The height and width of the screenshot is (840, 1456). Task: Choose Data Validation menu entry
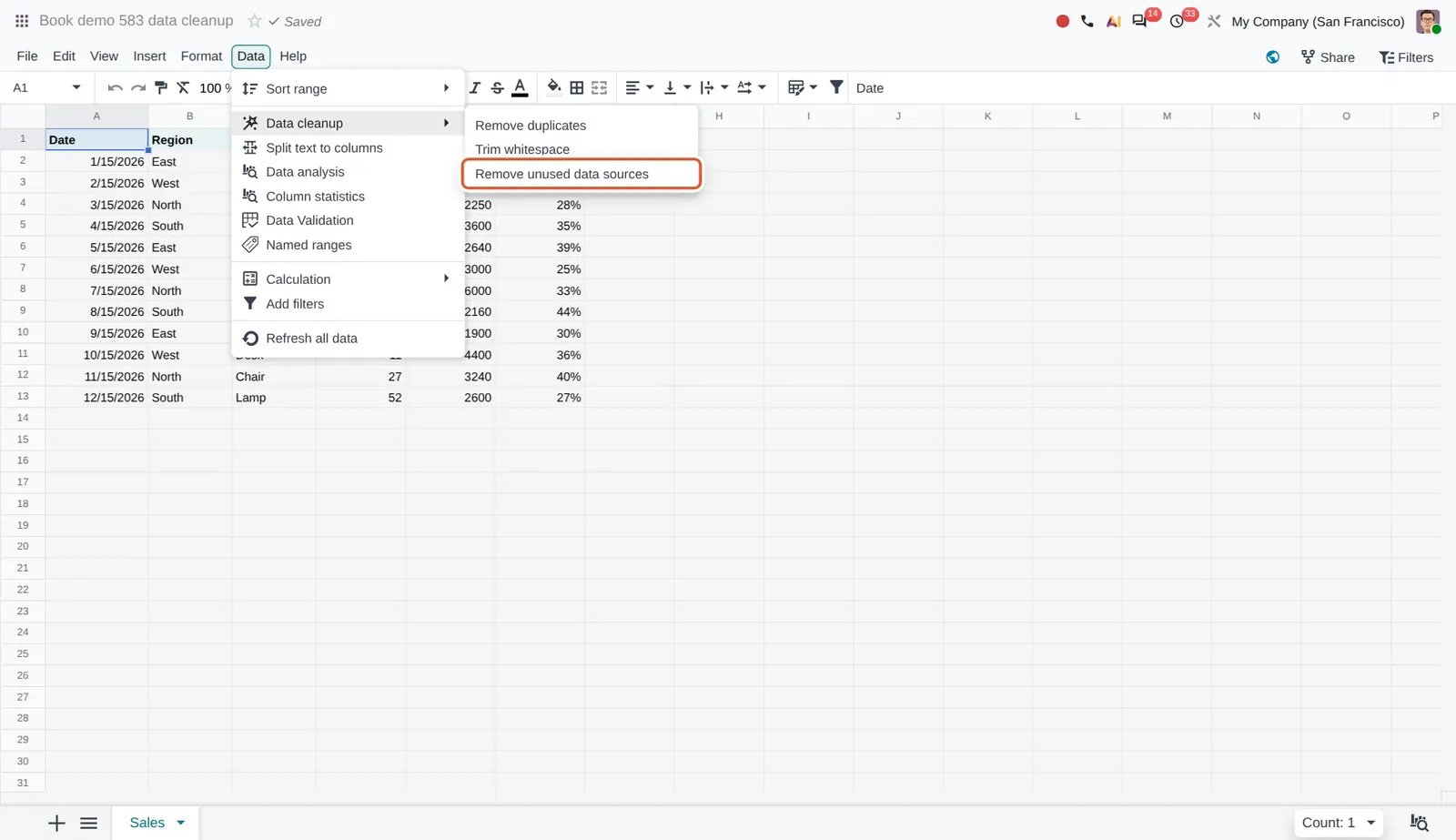click(348, 220)
